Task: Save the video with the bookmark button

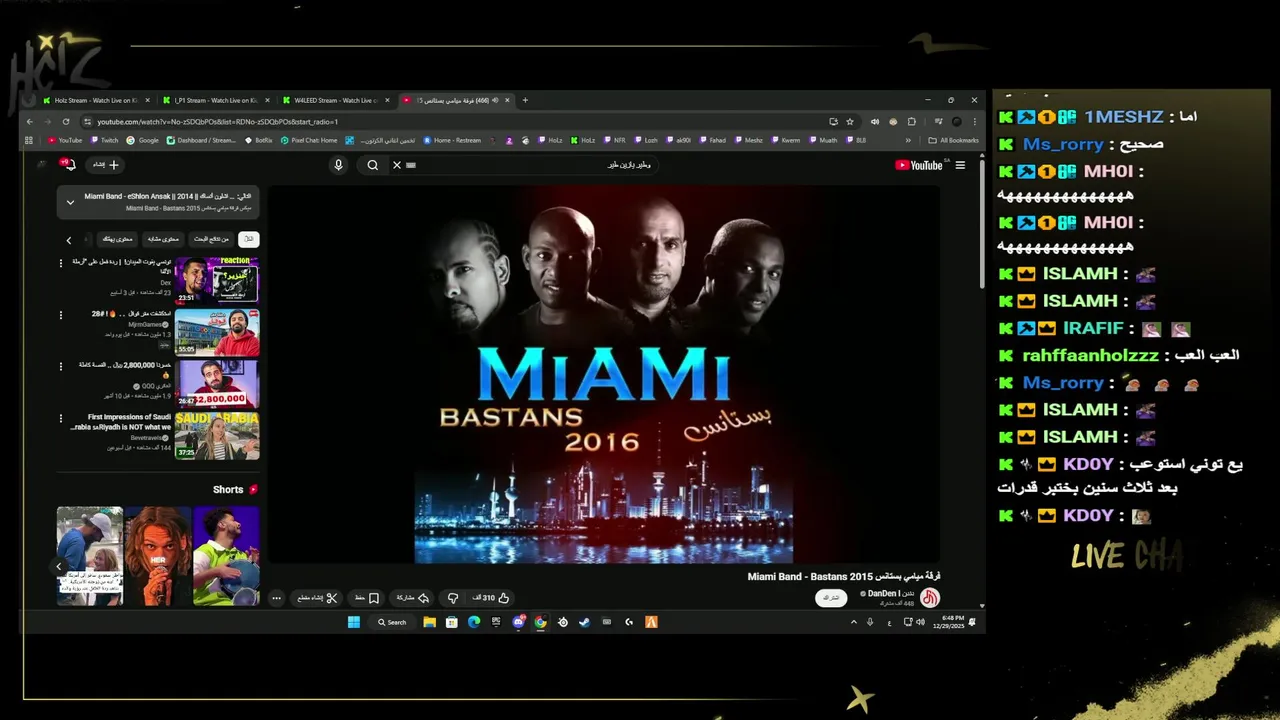Action: pos(366,598)
